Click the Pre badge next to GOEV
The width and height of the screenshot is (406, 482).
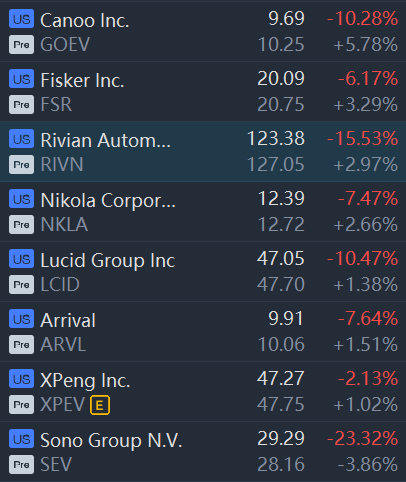pos(21,45)
